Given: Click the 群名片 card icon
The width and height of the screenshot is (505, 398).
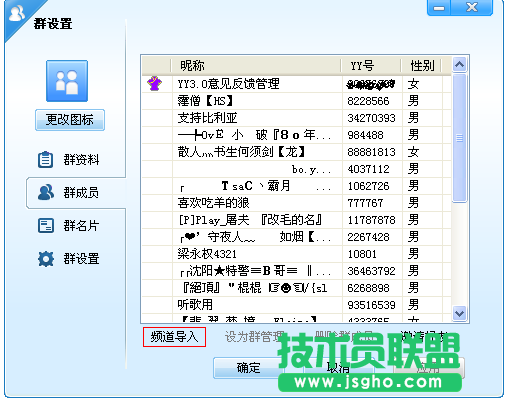Looking at the screenshot, I should (45, 226).
